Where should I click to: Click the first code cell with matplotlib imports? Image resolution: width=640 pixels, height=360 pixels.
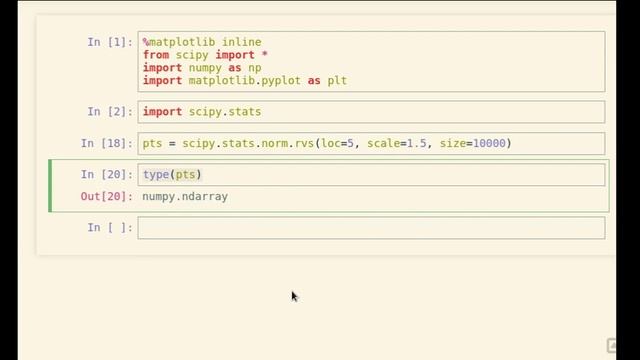point(371,61)
